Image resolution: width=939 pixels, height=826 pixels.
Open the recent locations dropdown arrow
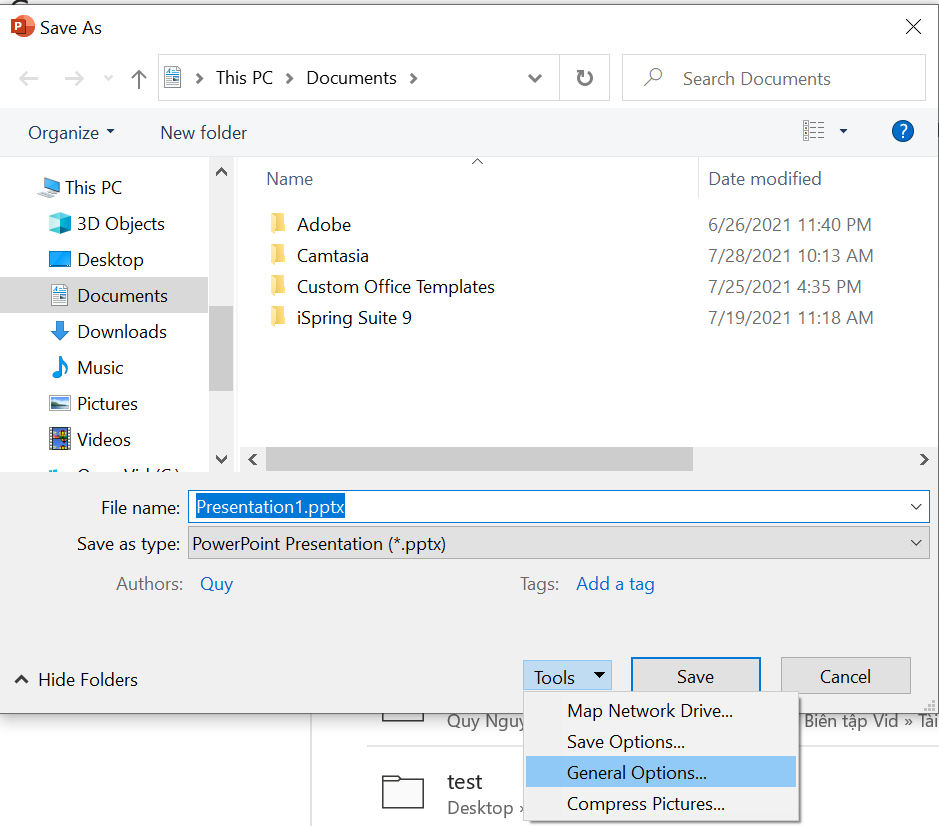click(x=108, y=78)
